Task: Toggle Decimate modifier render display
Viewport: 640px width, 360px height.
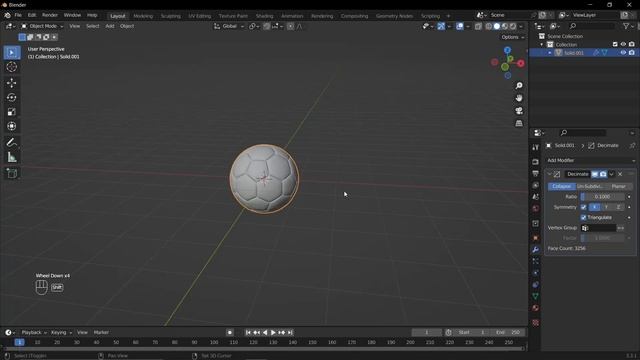Action: pyautogui.click(x=603, y=174)
